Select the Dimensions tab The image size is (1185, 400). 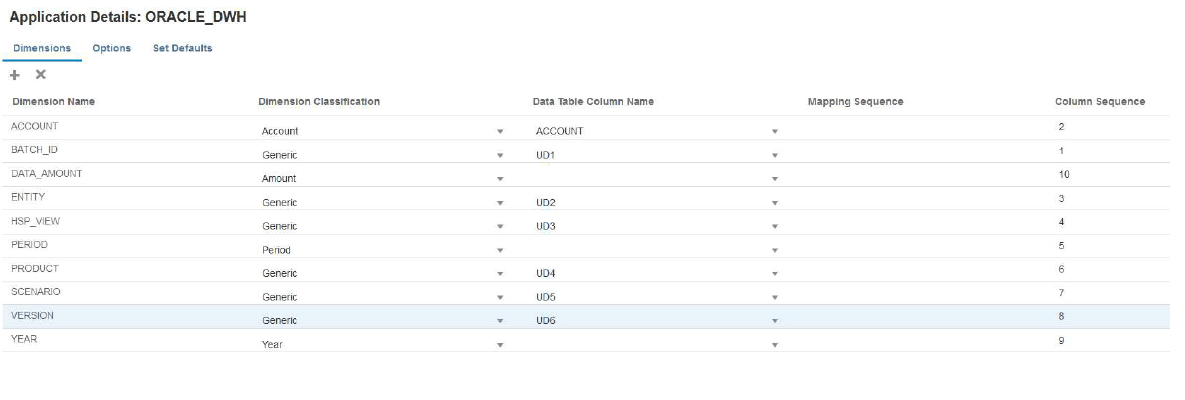(x=42, y=48)
